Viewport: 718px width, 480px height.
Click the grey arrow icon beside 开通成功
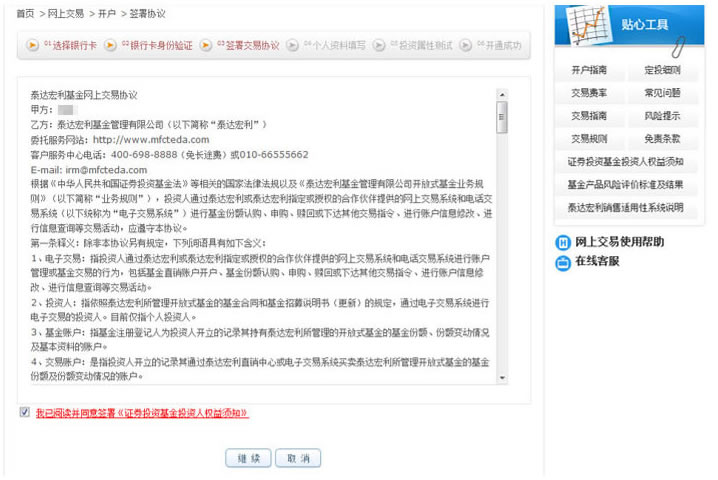465,45
